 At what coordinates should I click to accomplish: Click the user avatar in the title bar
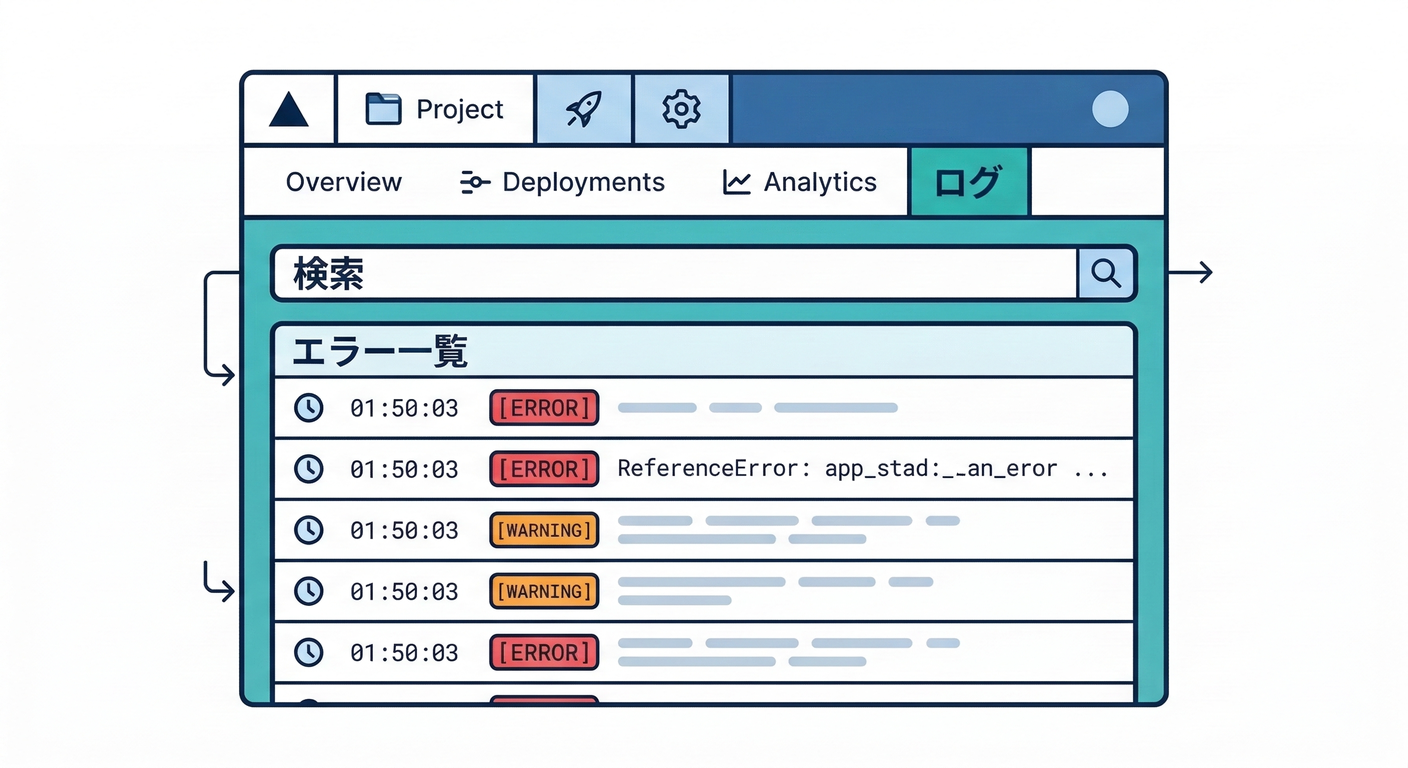[1110, 110]
